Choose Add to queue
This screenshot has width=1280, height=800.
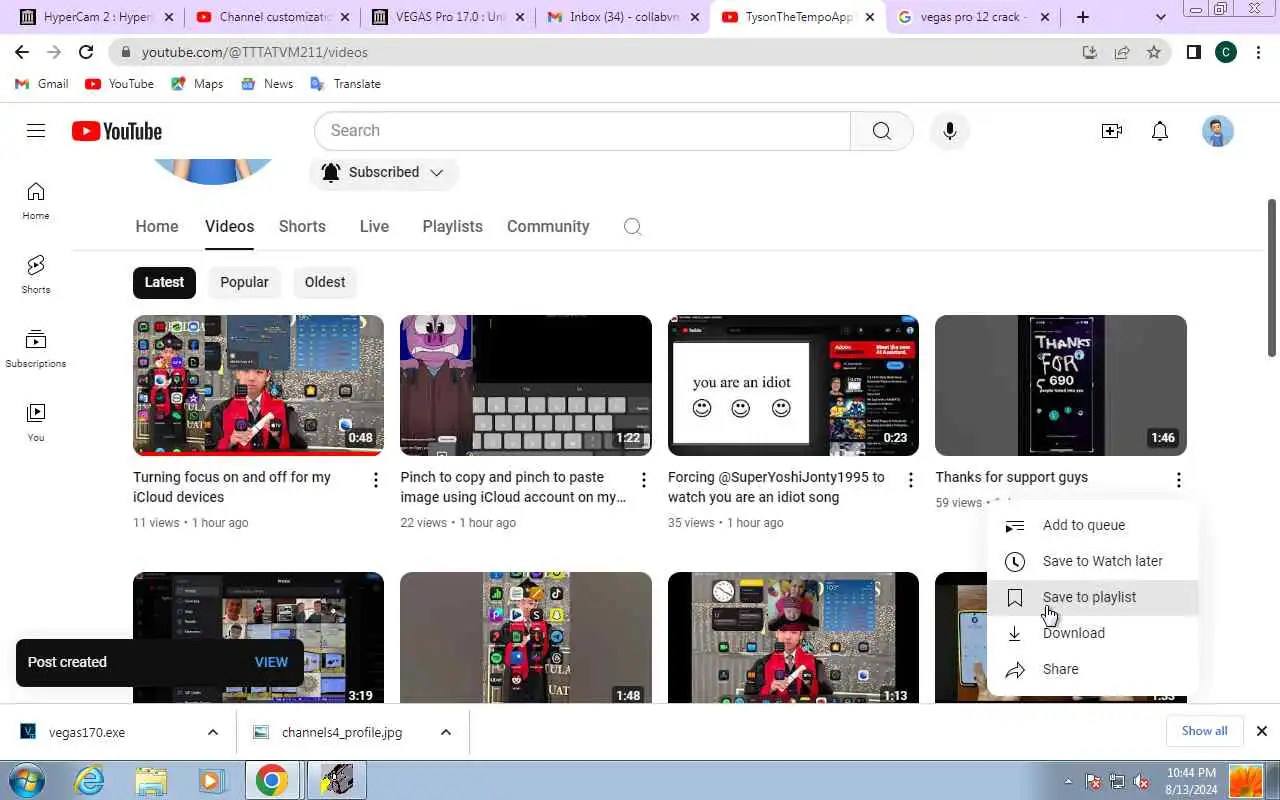point(1092,525)
